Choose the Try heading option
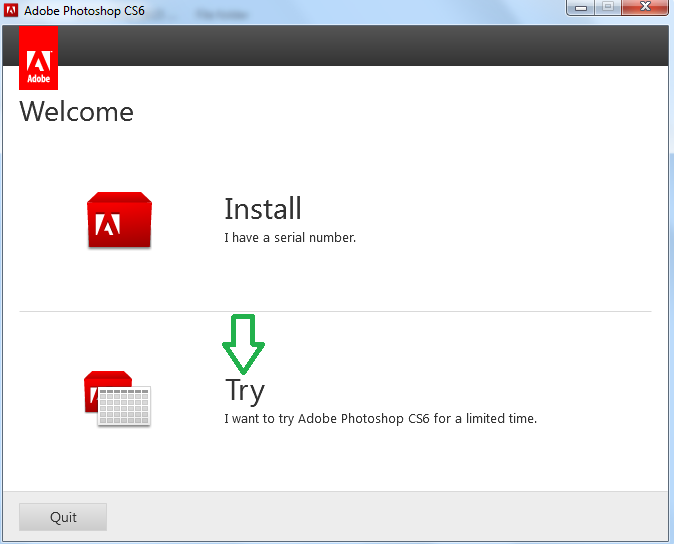Viewport: 674px width, 544px height. [x=245, y=391]
